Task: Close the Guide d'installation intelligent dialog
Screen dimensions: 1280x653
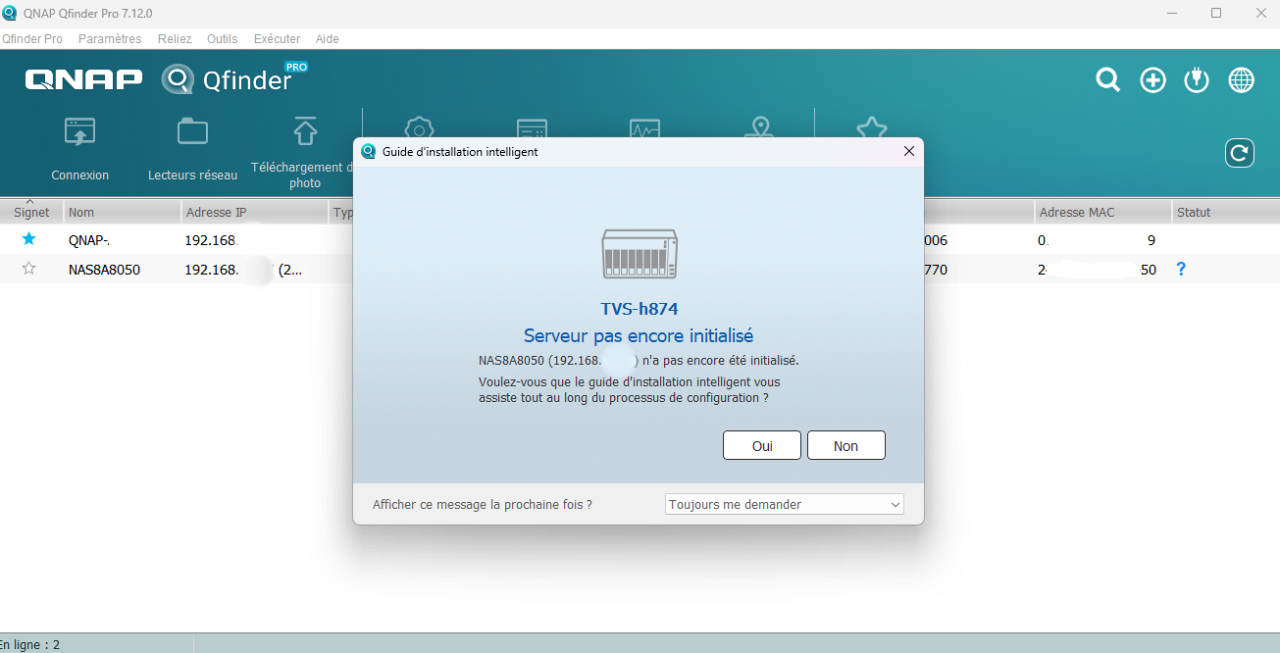Action: 908,151
